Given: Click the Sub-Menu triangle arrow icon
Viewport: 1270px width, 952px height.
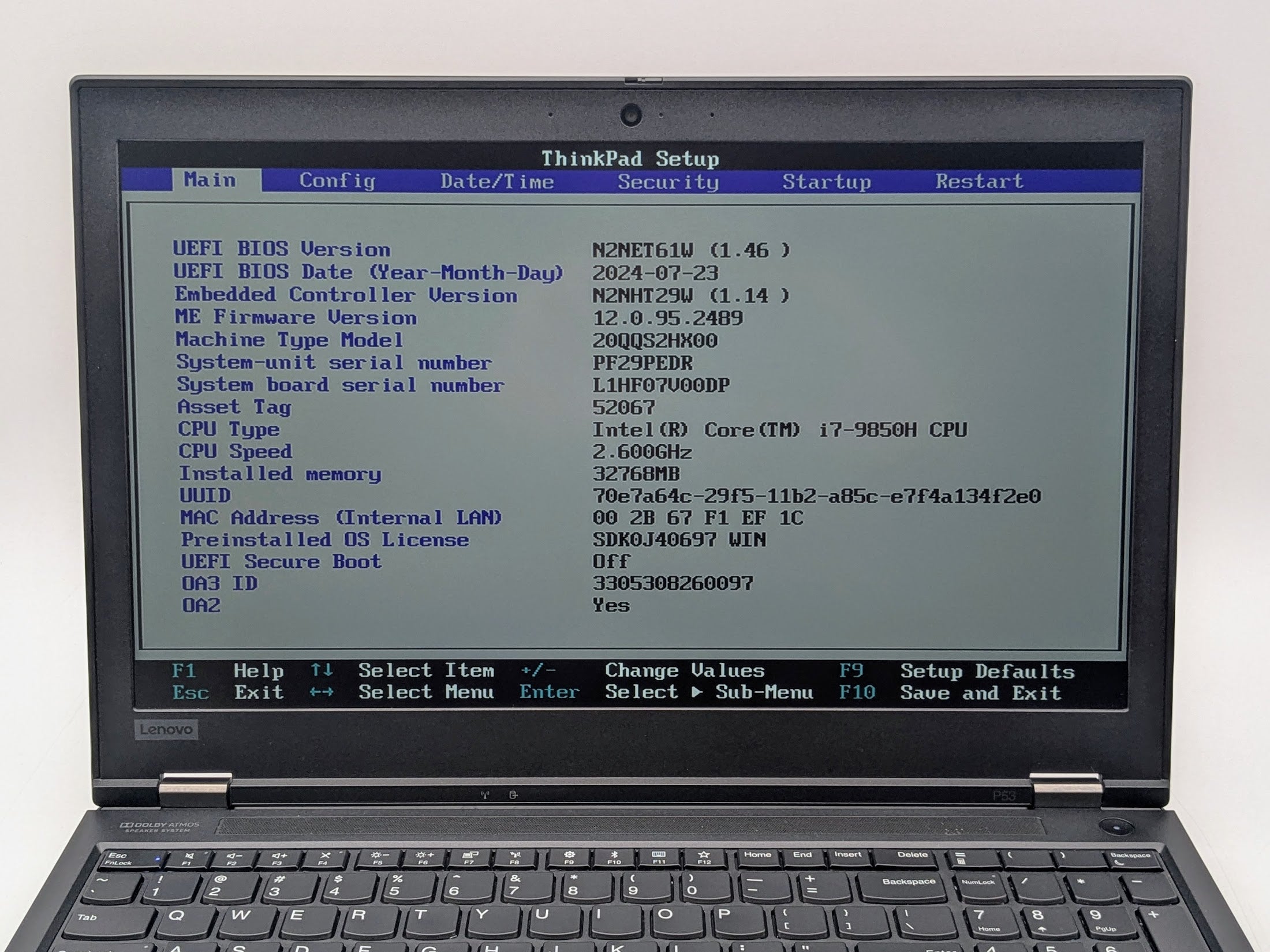Looking at the screenshot, I should (697, 692).
